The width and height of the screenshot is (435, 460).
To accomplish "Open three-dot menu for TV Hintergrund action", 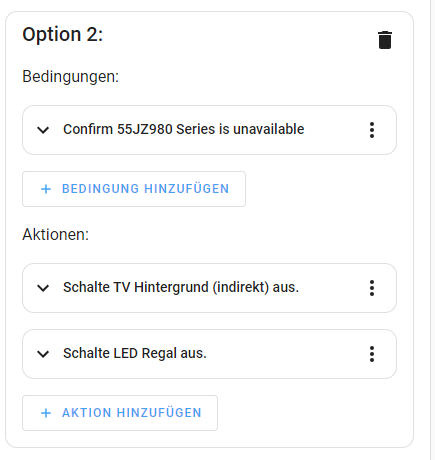I will pyautogui.click(x=372, y=288).
